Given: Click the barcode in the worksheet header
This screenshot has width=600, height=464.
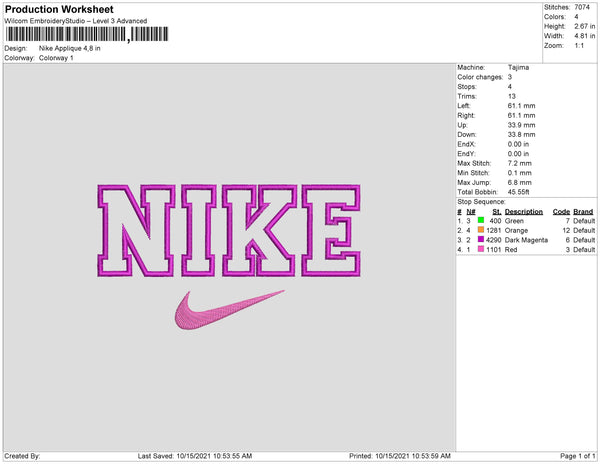Looking at the screenshot, I should [x=87, y=34].
